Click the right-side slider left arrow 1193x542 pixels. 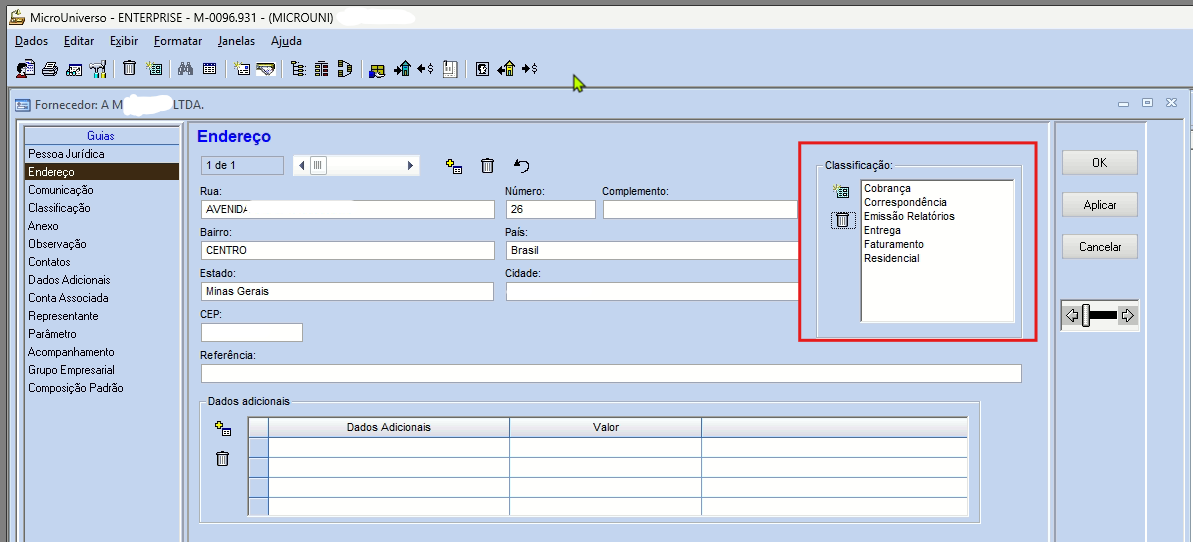(1072, 315)
